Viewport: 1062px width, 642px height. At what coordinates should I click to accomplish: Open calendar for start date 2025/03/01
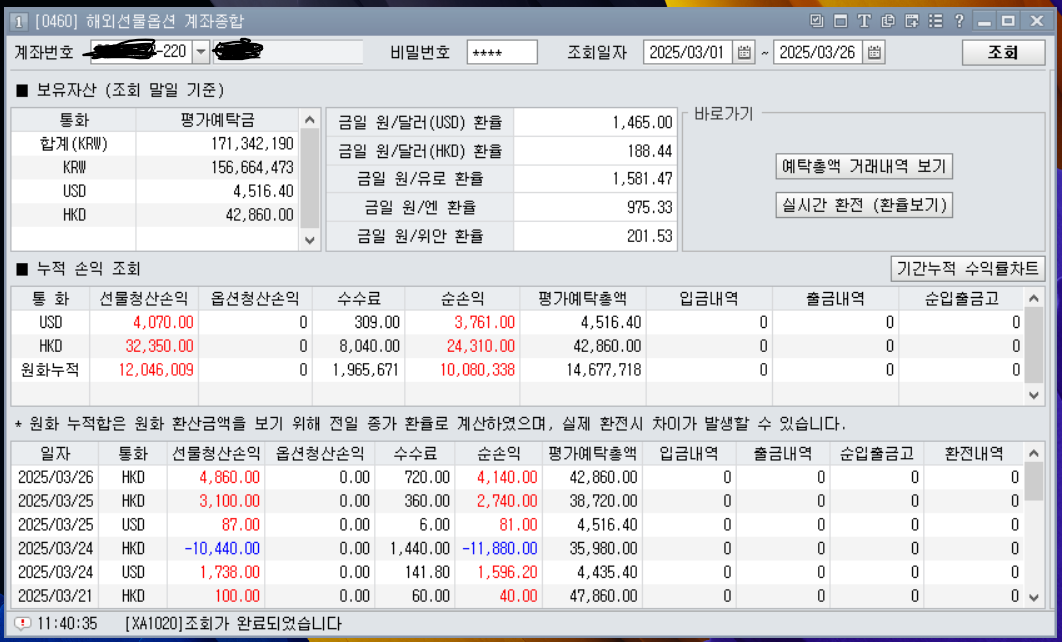[744, 52]
